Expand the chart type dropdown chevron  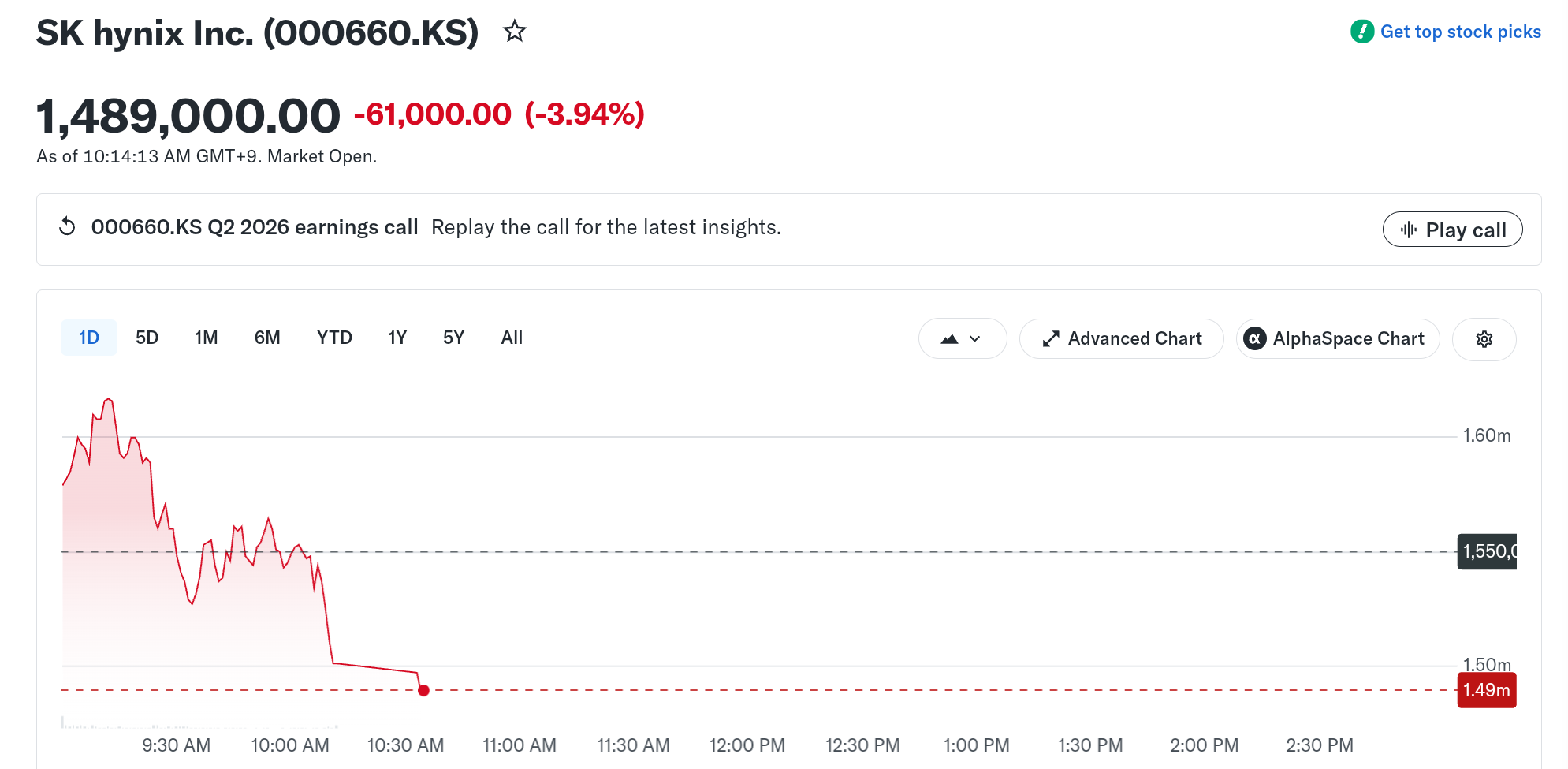pos(975,339)
